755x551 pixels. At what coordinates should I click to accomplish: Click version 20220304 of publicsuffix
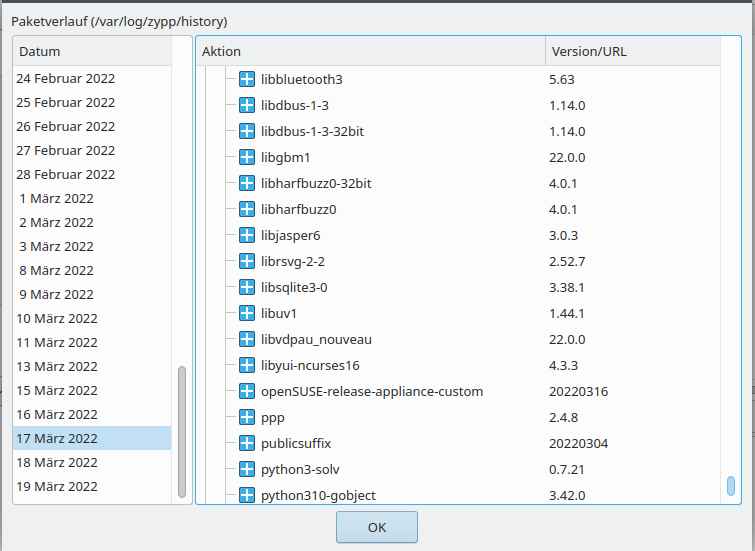tap(578, 443)
